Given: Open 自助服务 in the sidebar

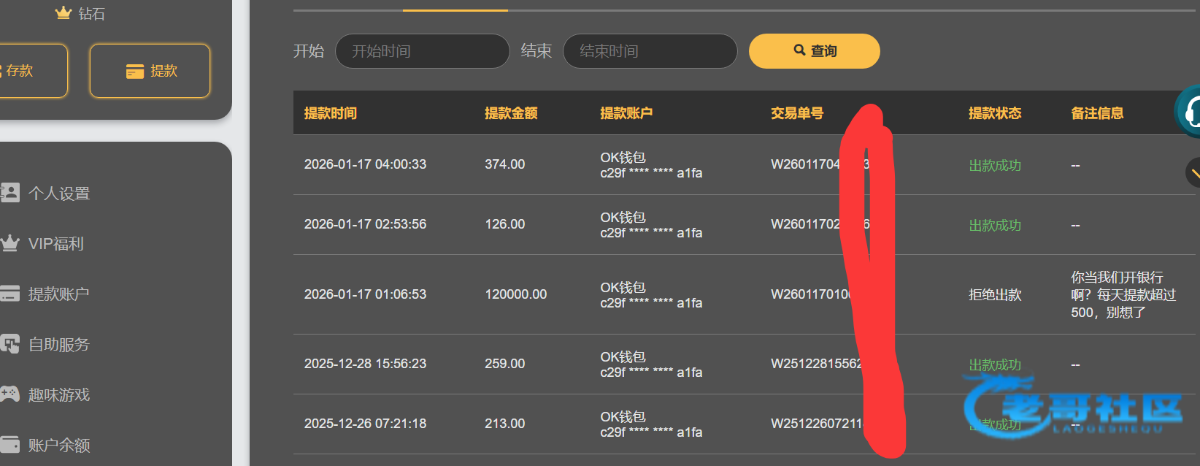Looking at the screenshot, I should click(x=58, y=344).
